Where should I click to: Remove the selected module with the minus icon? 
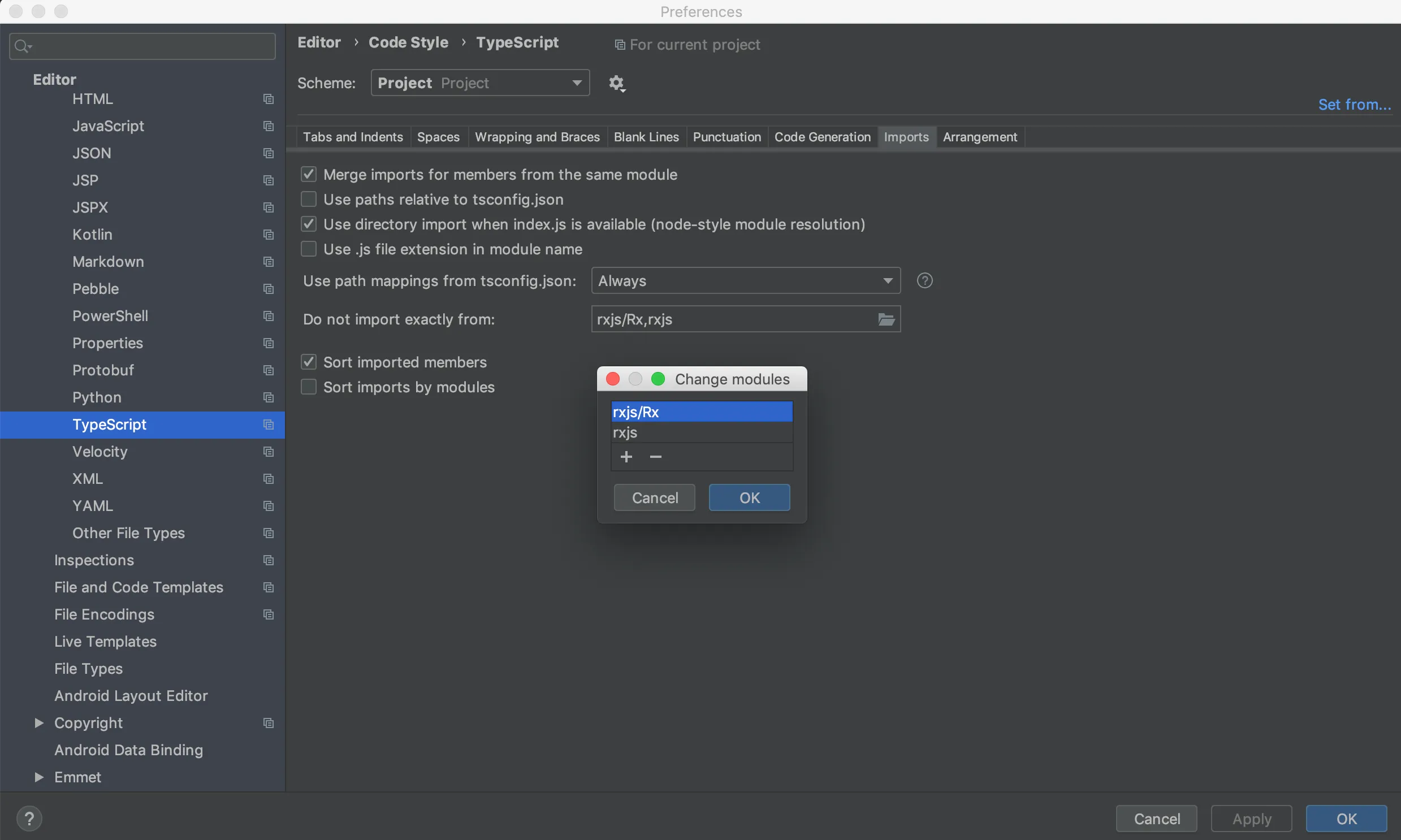point(655,457)
